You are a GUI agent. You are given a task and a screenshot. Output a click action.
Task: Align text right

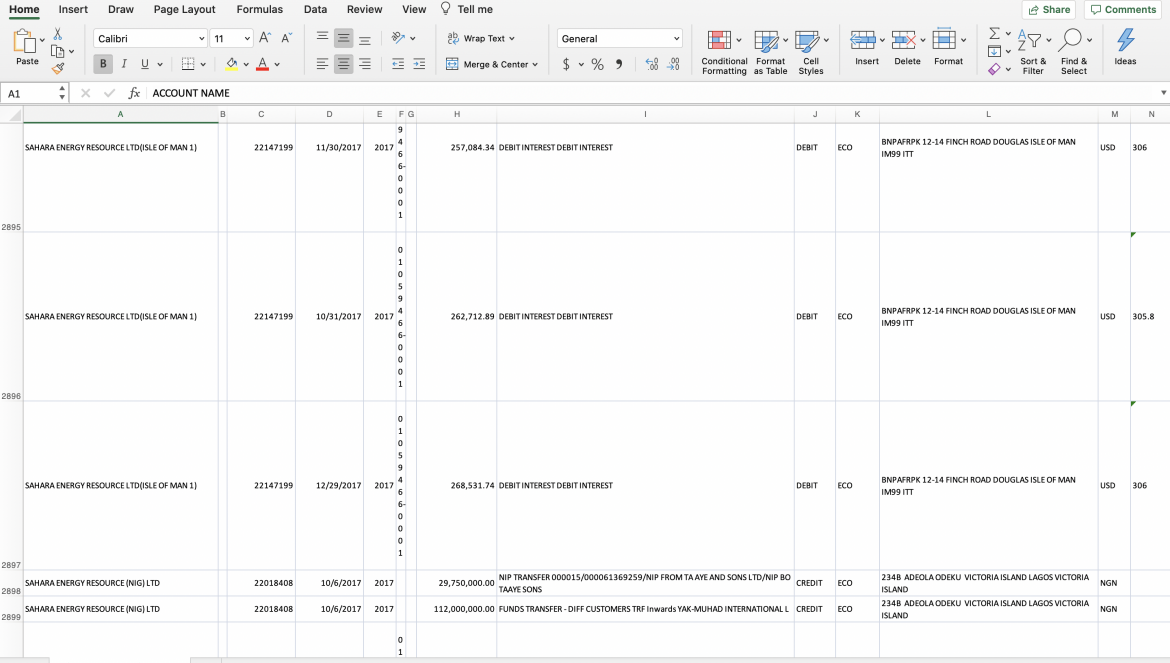[364, 64]
